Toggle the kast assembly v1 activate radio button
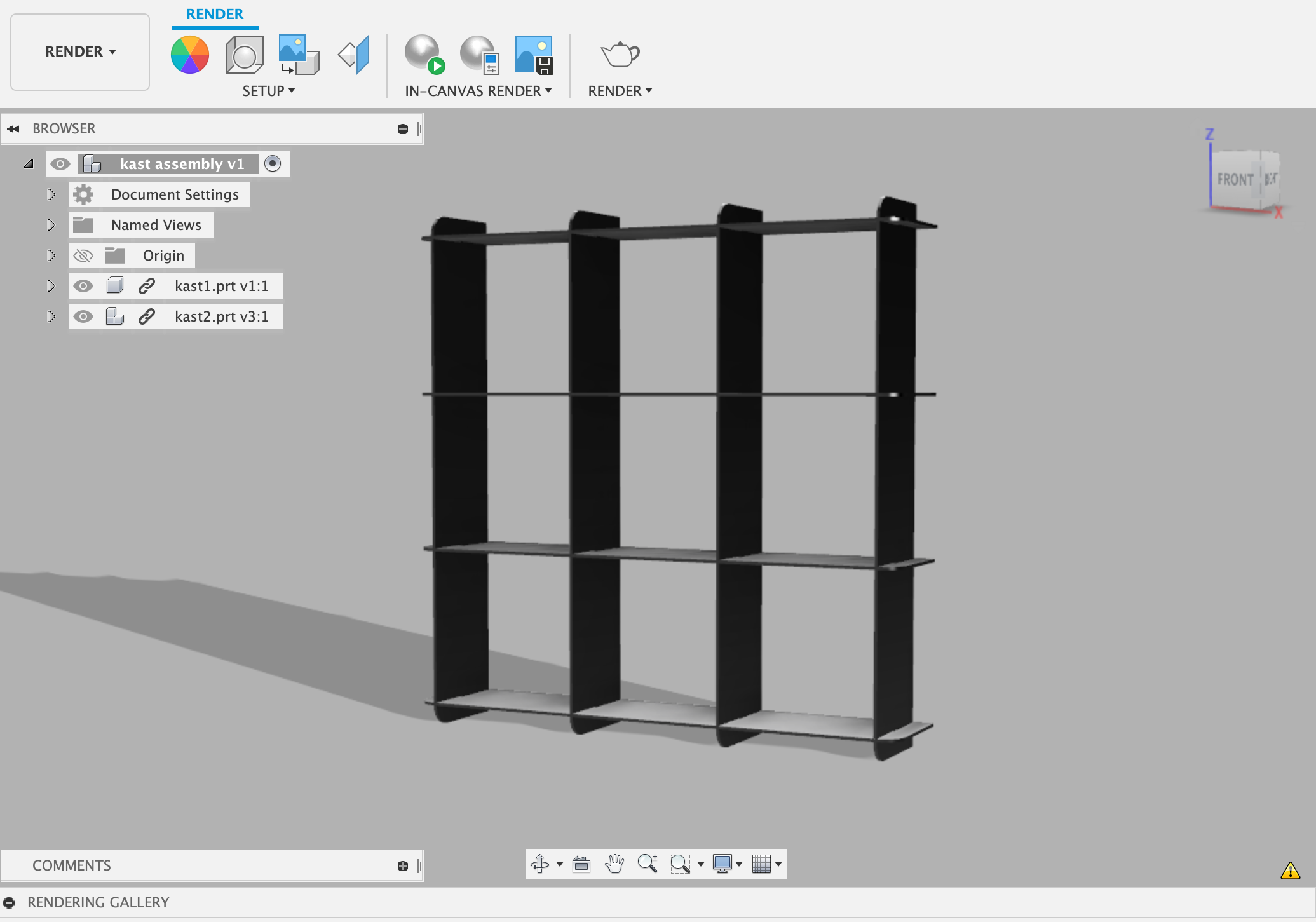Viewport: 1316px width, 922px height. [273, 164]
